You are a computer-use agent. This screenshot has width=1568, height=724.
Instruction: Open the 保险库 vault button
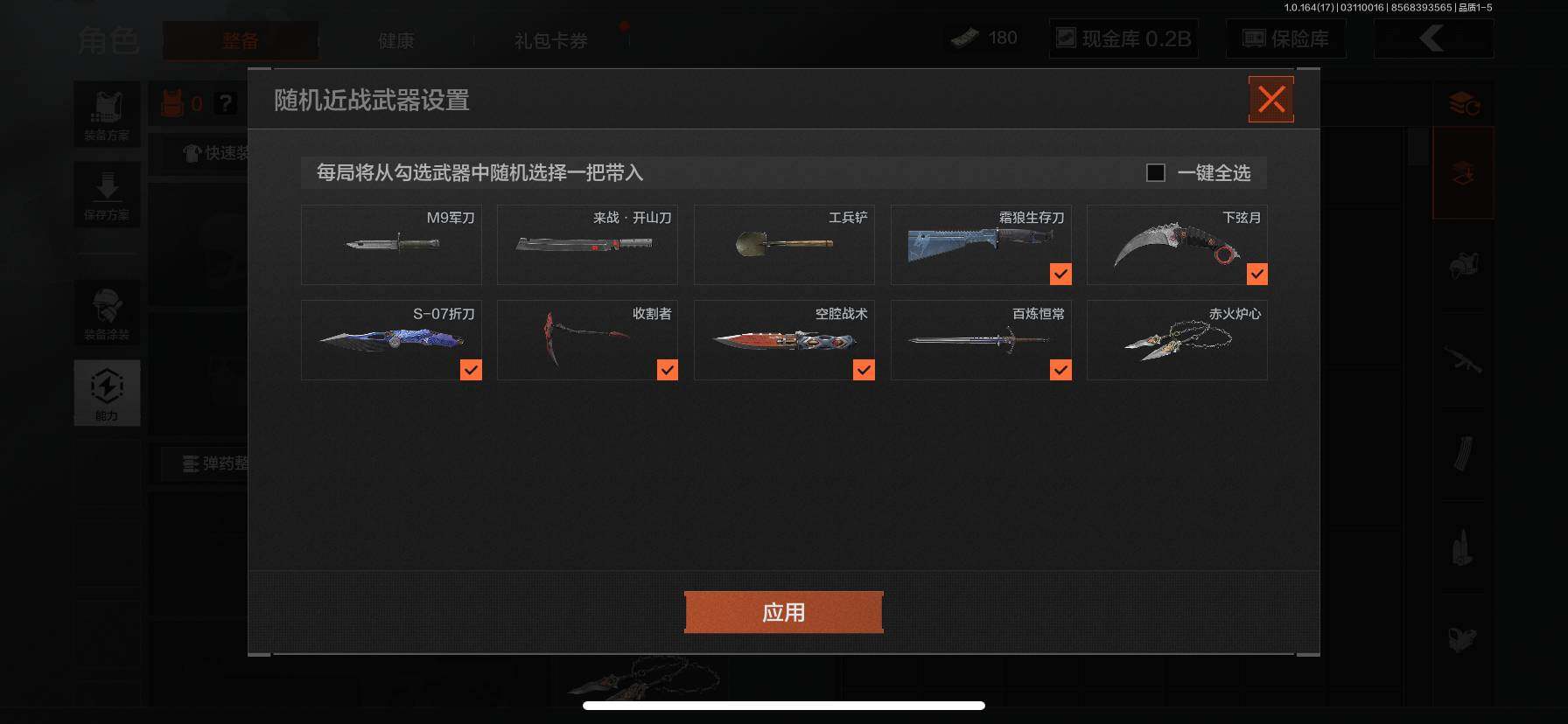[x=1285, y=38]
